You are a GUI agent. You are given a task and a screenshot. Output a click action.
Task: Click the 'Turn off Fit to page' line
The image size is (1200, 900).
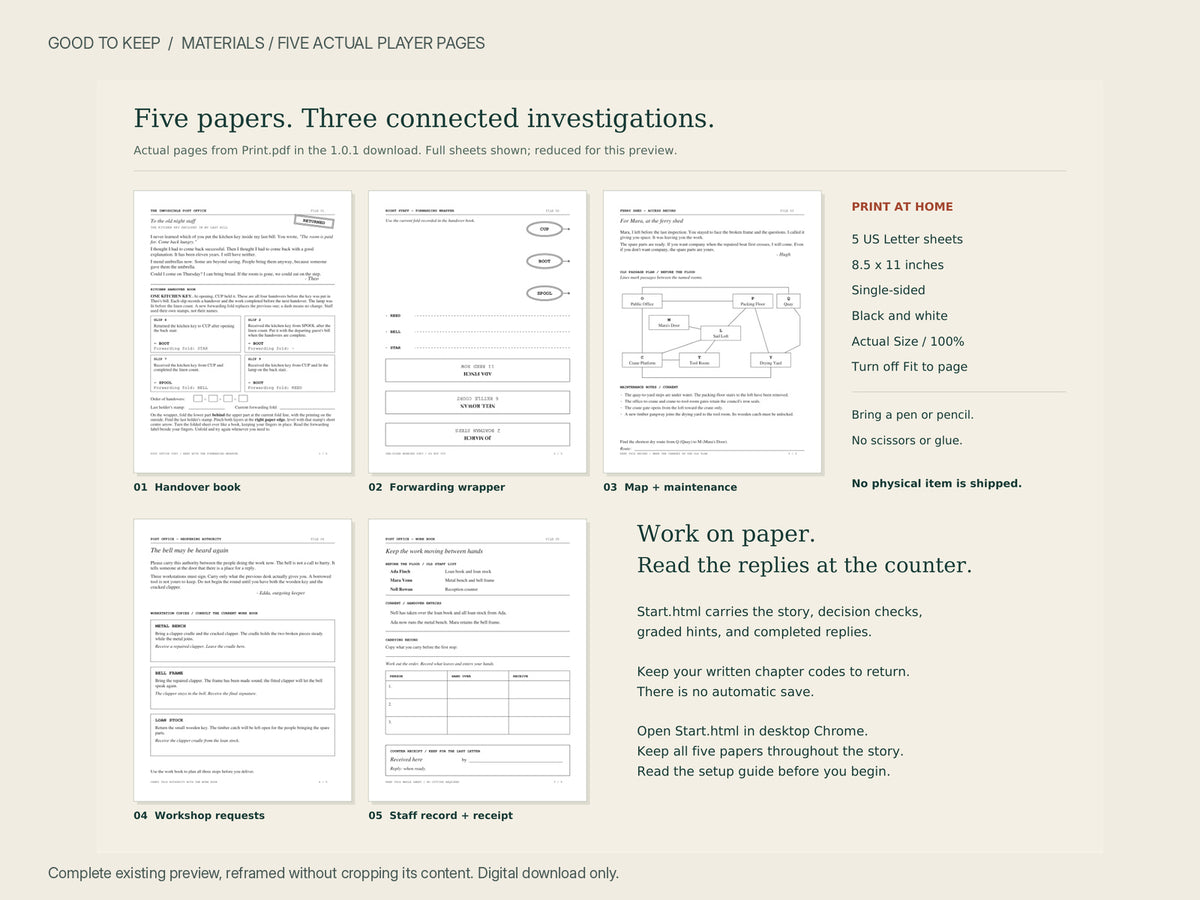point(910,366)
